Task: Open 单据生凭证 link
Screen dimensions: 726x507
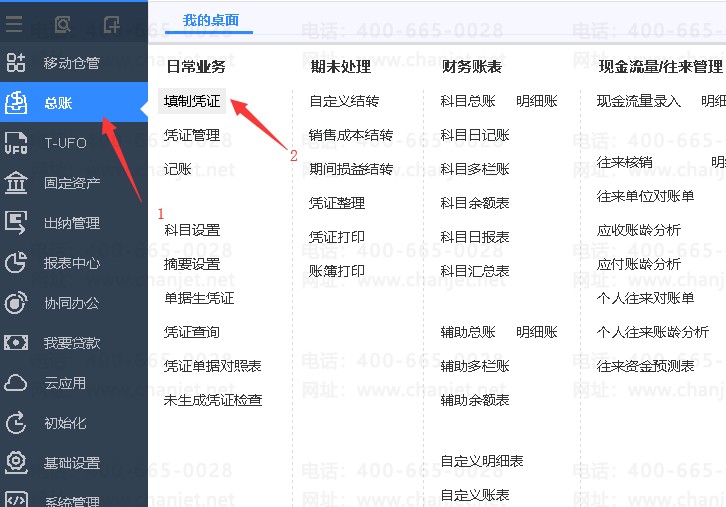Action: pyautogui.click(x=199, y=298)
